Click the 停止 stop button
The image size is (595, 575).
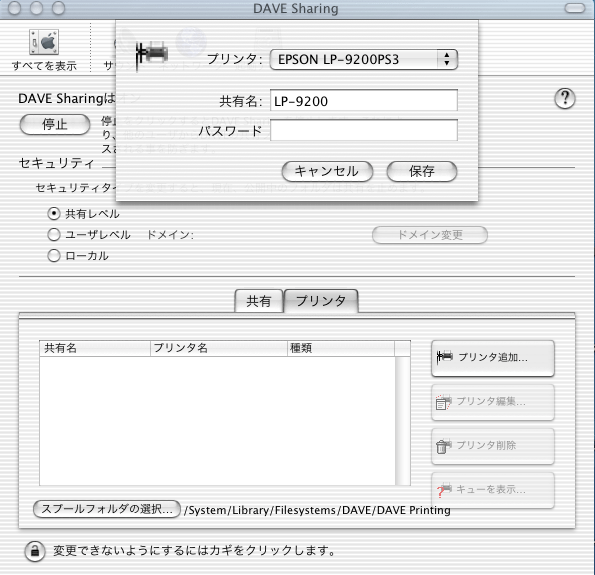tap(55, 124)
